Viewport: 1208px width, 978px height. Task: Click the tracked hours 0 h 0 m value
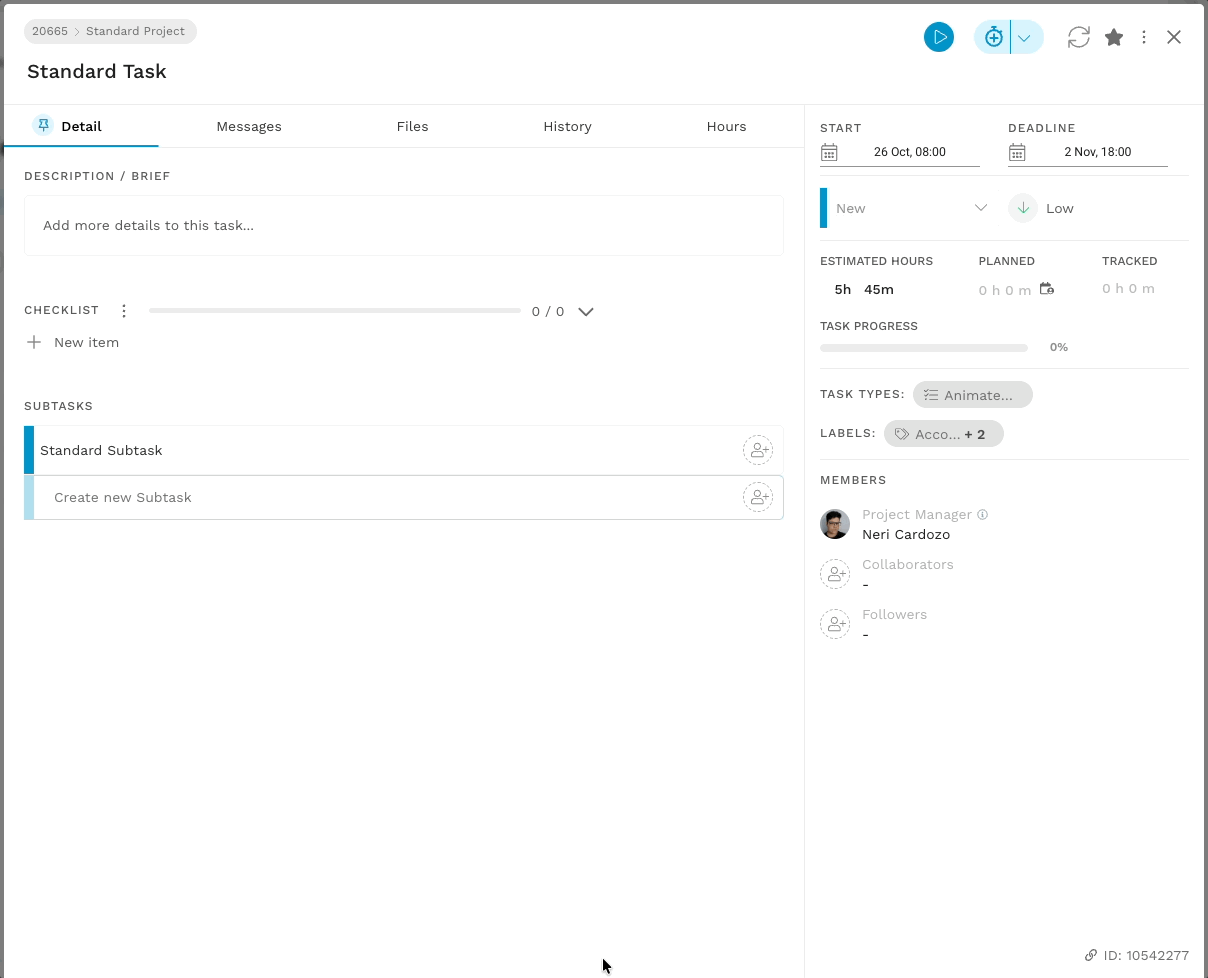(x=1128, y=288)
